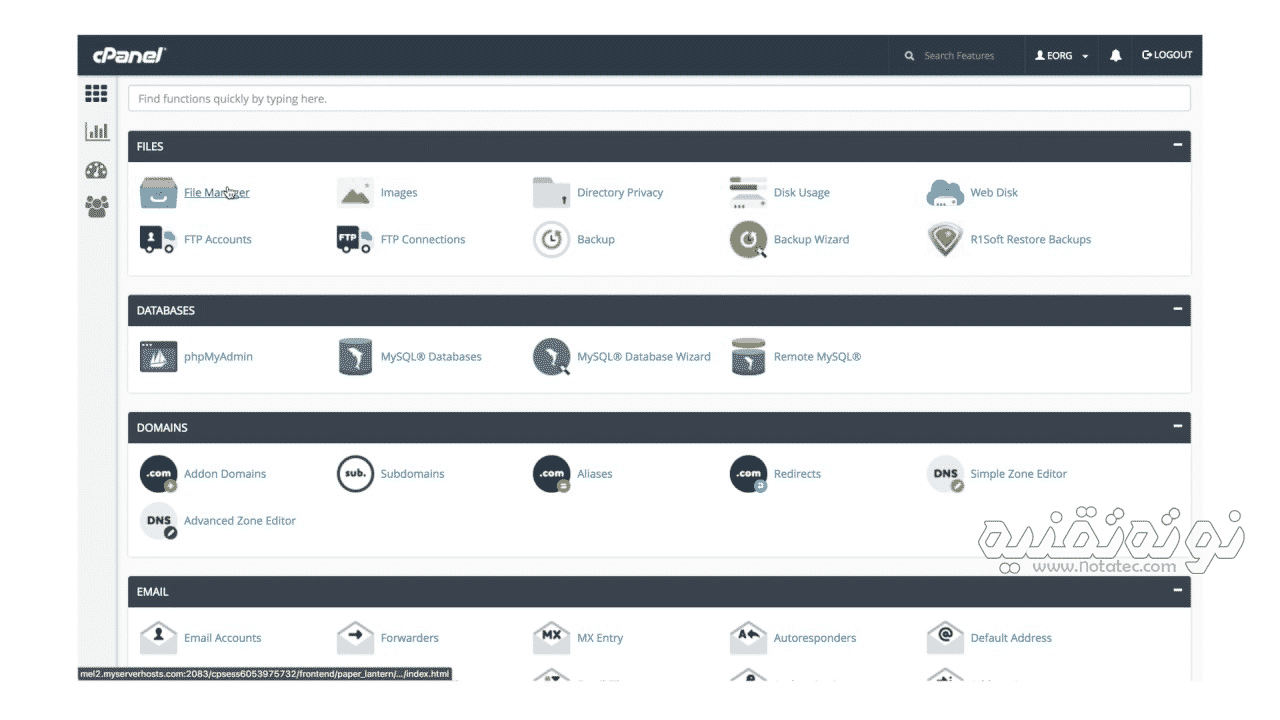Image resolution: width=1280 pixels, height=720 pixels.
Task: Open the user manager people sidebar icon
Action: tap(97, 207)
